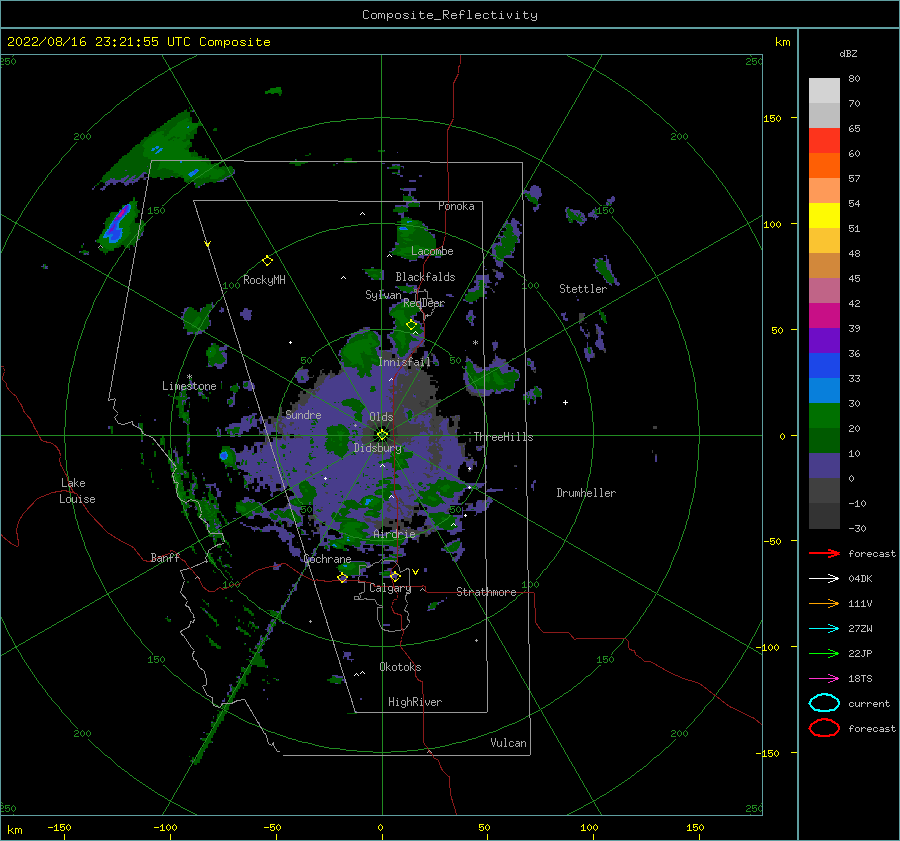This screenshot has height=841, width=900.
Task: Select the 65 dBZ red color swatch
Action: coord(824,140)
